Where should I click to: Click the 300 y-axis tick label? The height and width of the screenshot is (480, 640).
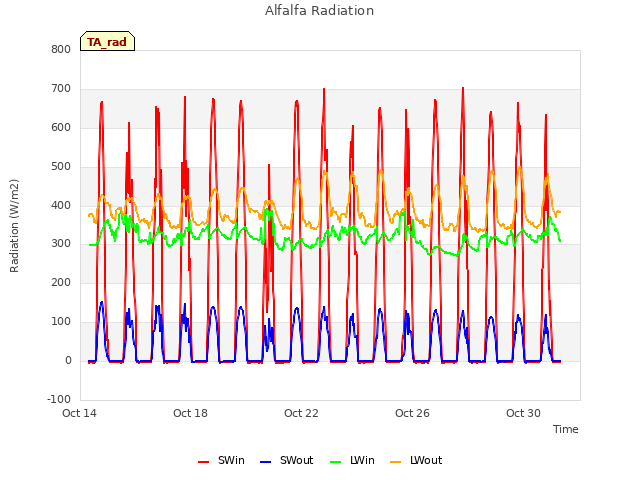coord(61,244)
